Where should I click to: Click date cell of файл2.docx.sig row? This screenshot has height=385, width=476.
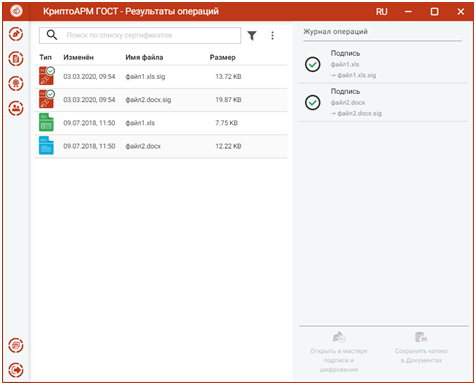click(x=89, y=100)
